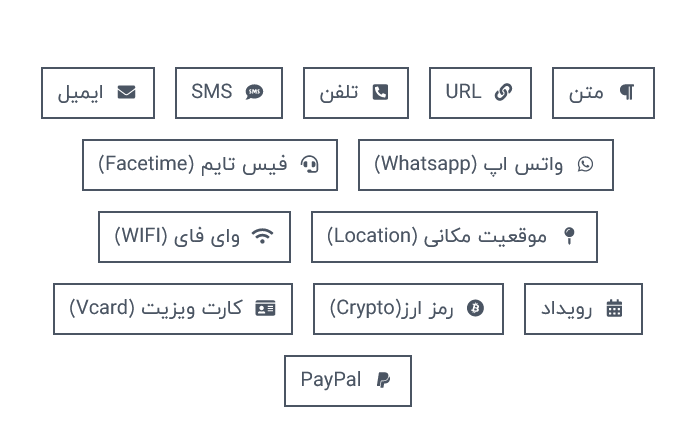Choose the WIFI type button
This screenshot has height=426, width=675.
pos(194,237)
